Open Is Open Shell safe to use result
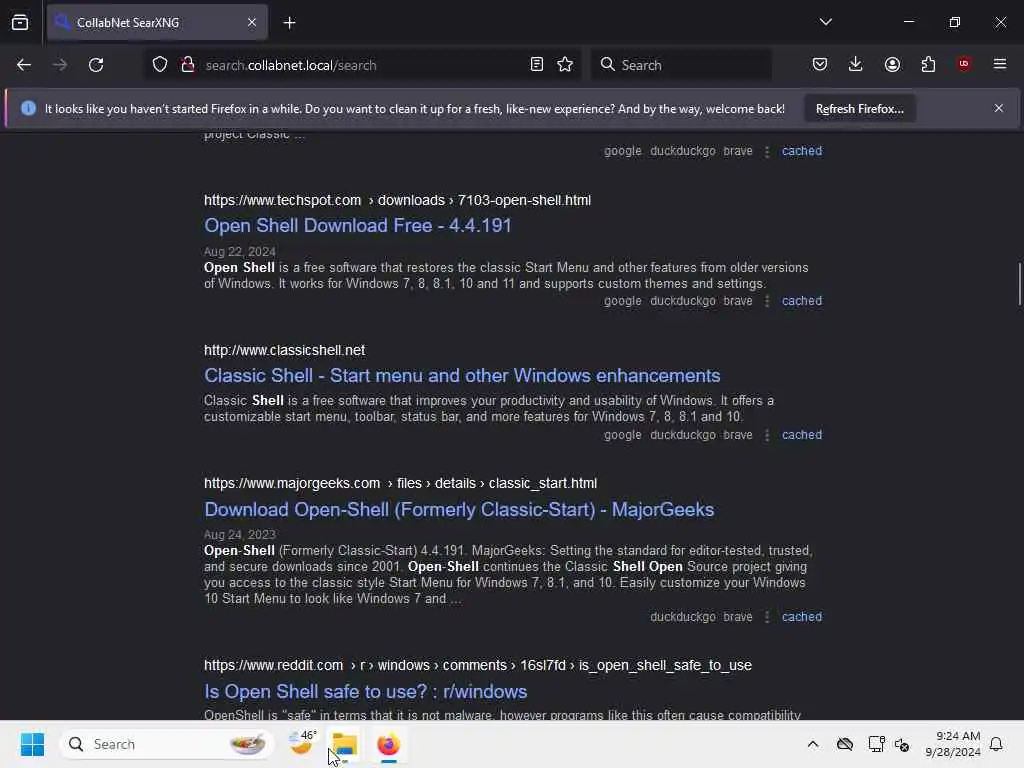1024x768 pixels. (366, 692)
